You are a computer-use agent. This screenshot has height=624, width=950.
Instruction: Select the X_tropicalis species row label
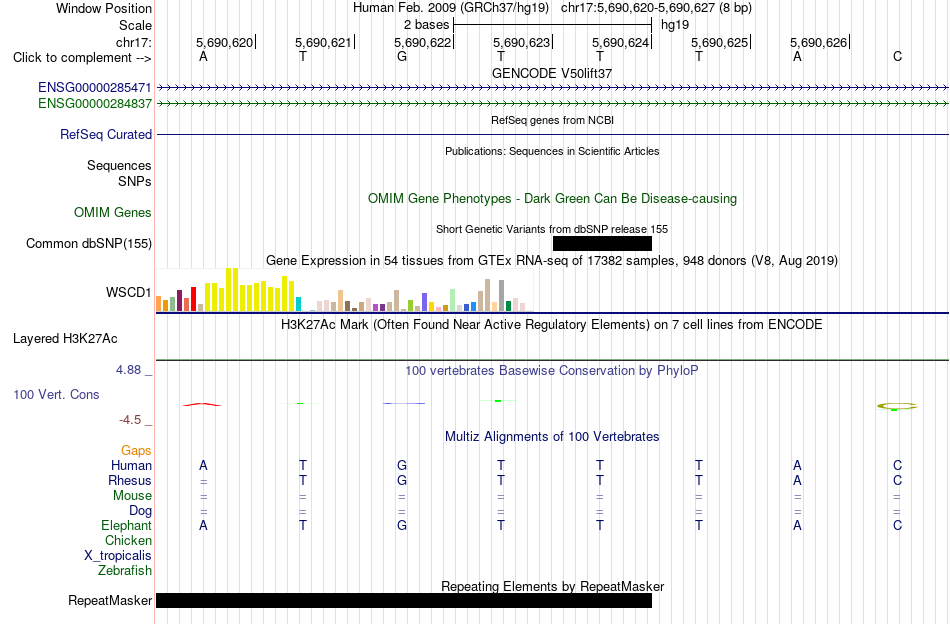(118, 556)
